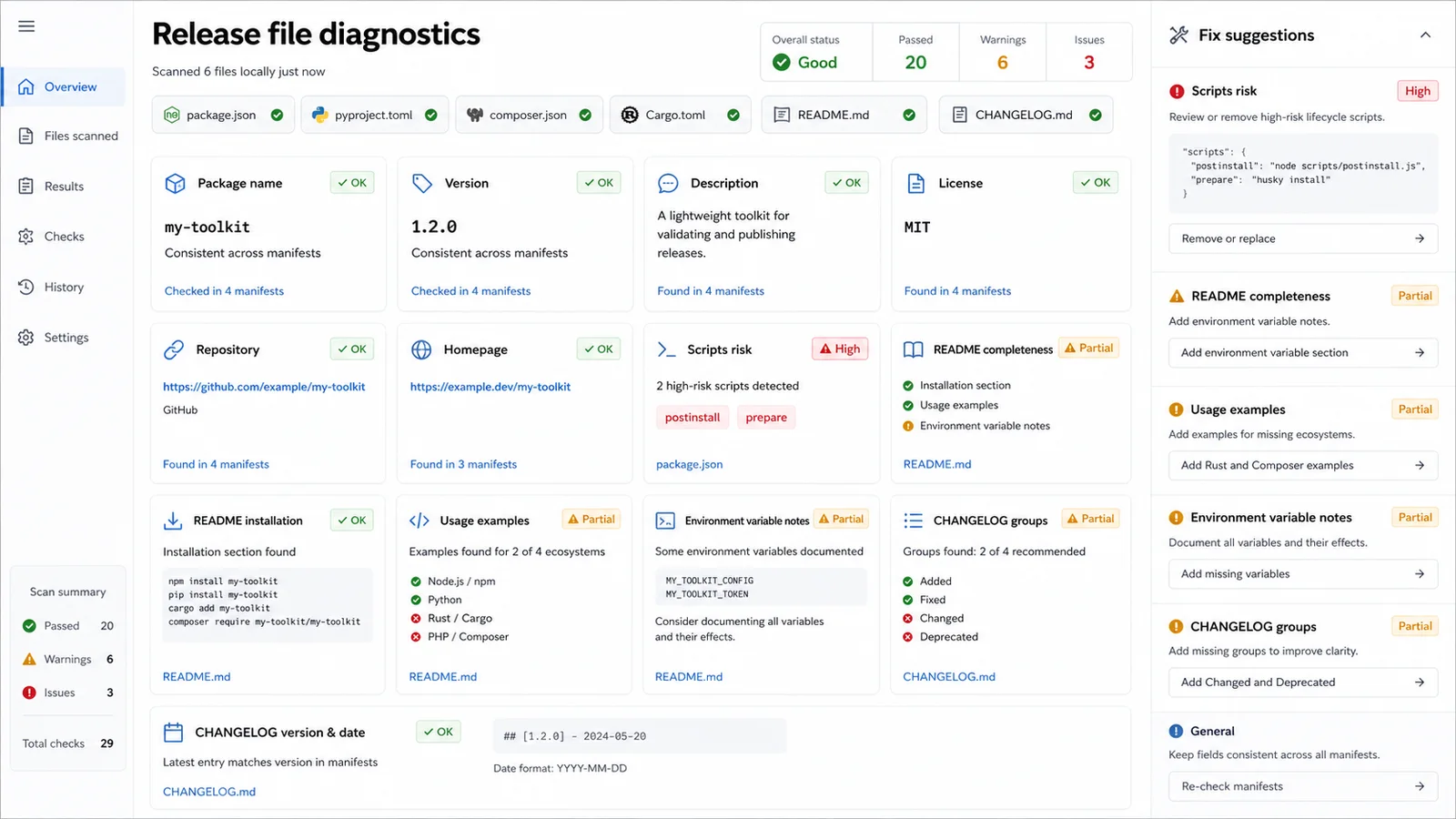Click the Remove or replace button
Screen dimensions: 1456x819
coord(1303,238)
